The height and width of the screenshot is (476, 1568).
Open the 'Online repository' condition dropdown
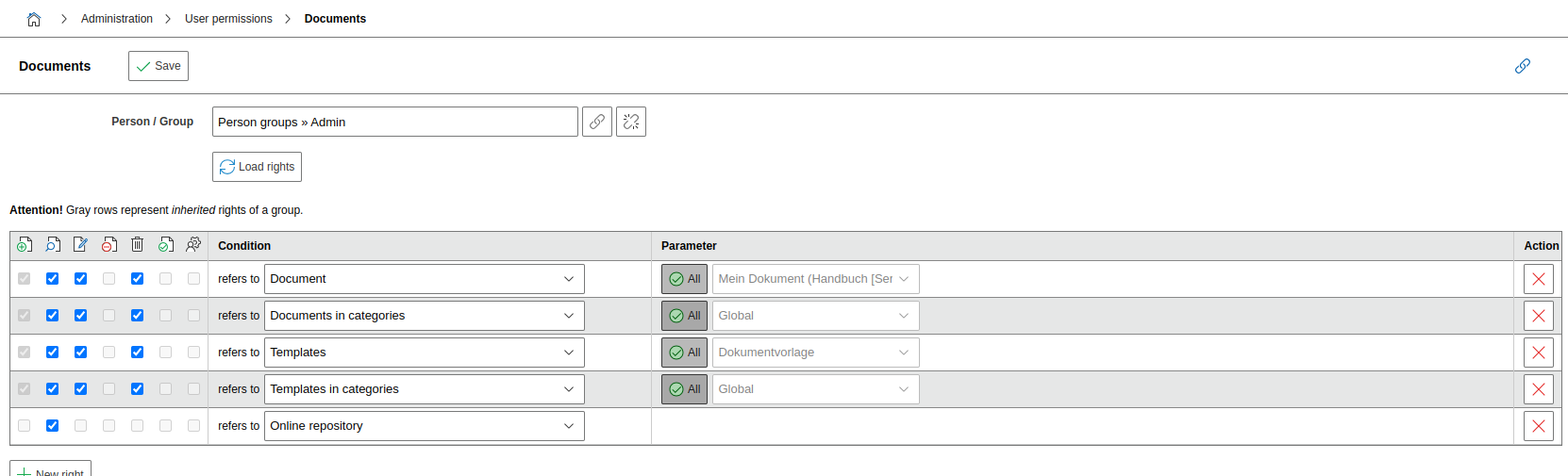[x=425, y=426]
